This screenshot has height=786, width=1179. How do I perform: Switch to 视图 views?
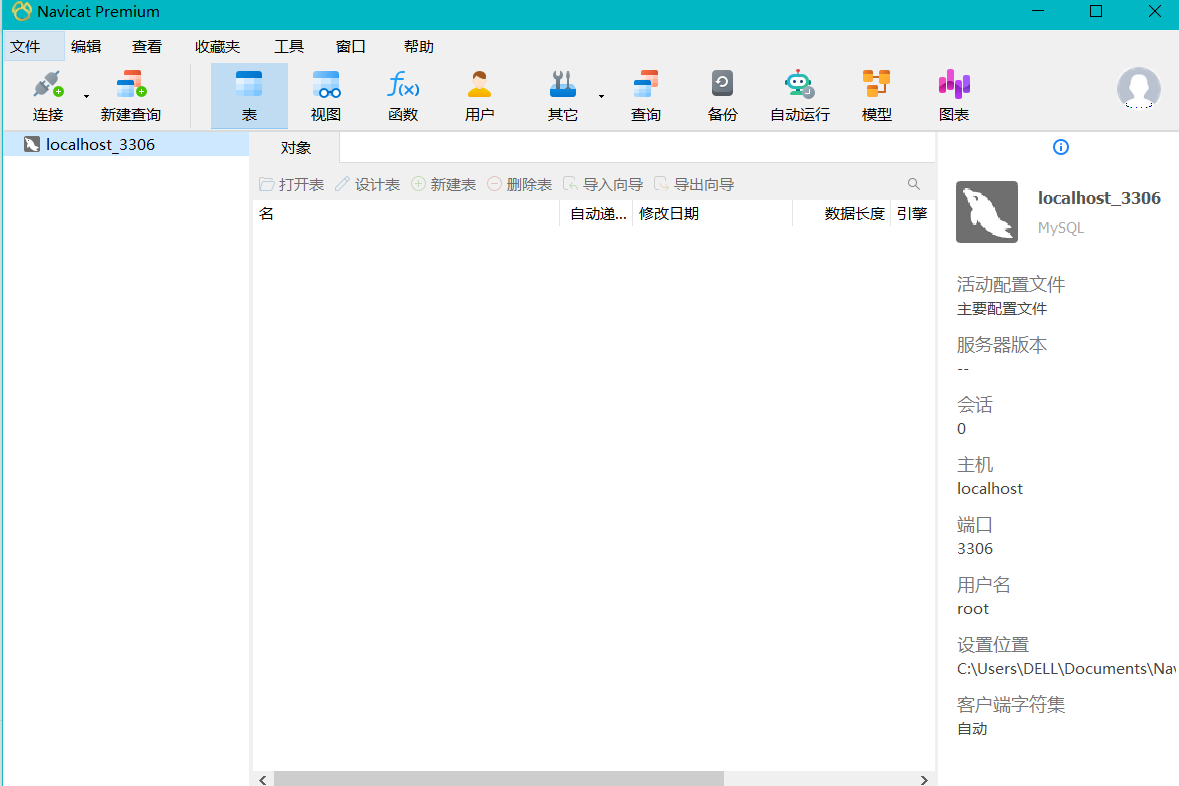326,96
